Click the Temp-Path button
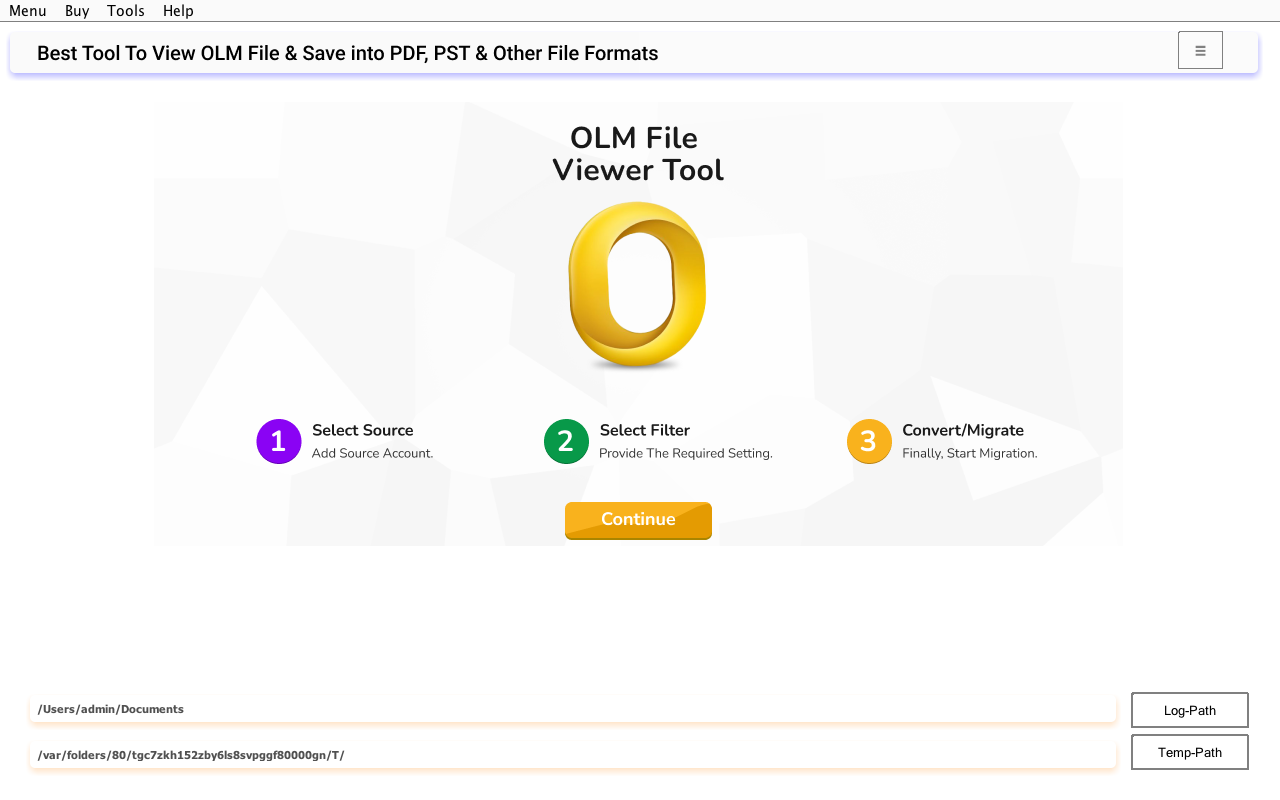Image resolution: width=1280 pixels, height=800 pixels. (x=1190, y=752)
